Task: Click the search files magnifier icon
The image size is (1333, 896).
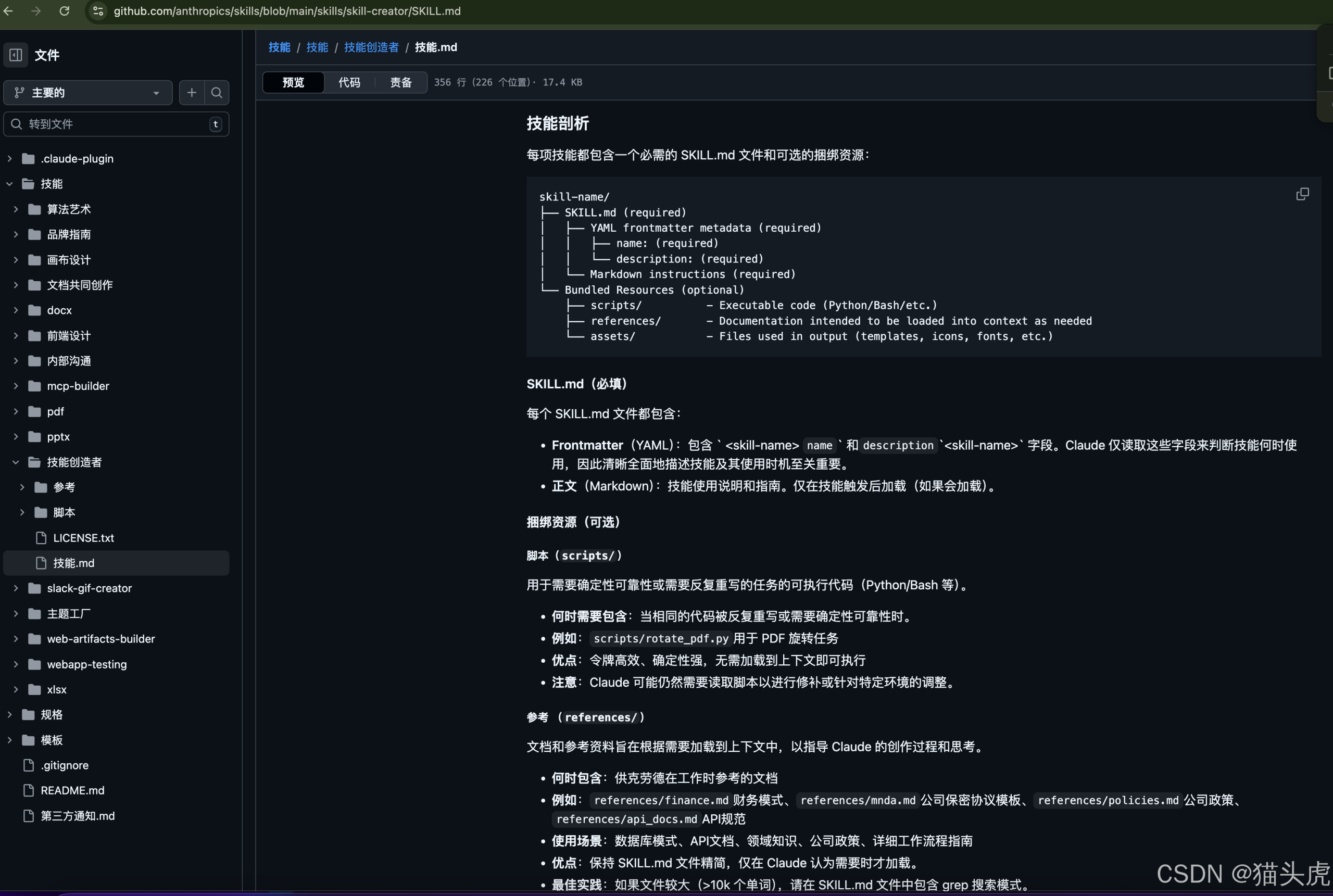Action: tap(217, 93)
